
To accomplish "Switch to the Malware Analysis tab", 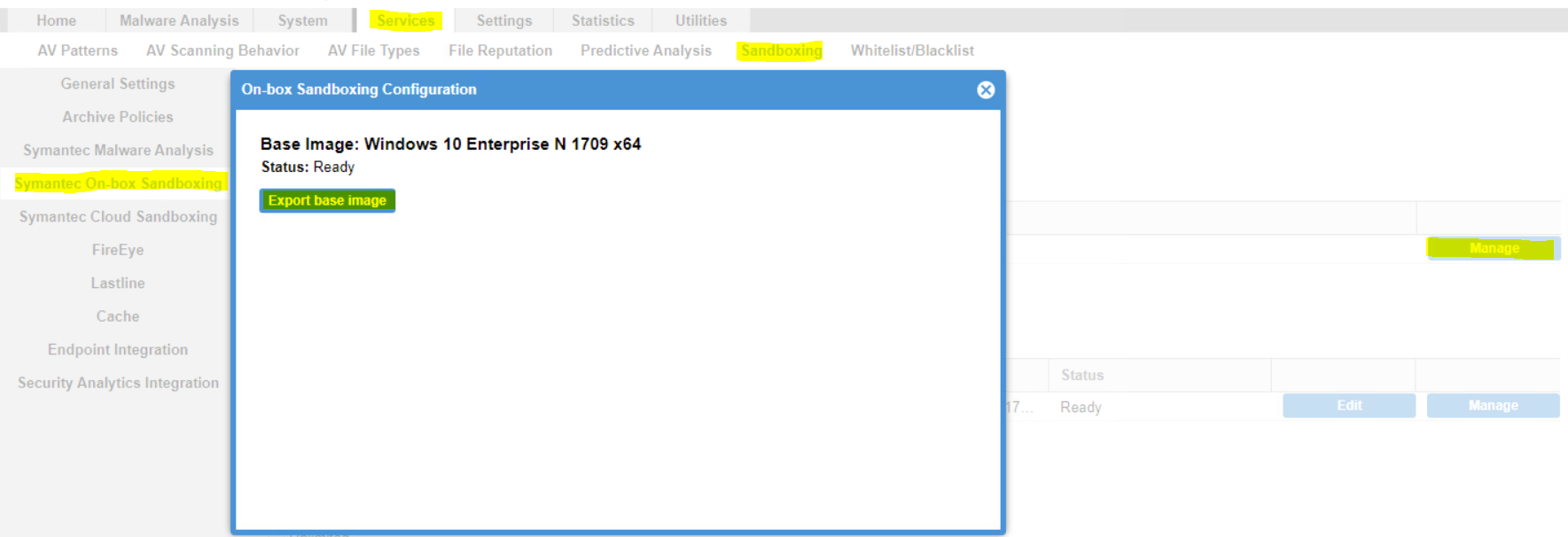I will 179,20.
